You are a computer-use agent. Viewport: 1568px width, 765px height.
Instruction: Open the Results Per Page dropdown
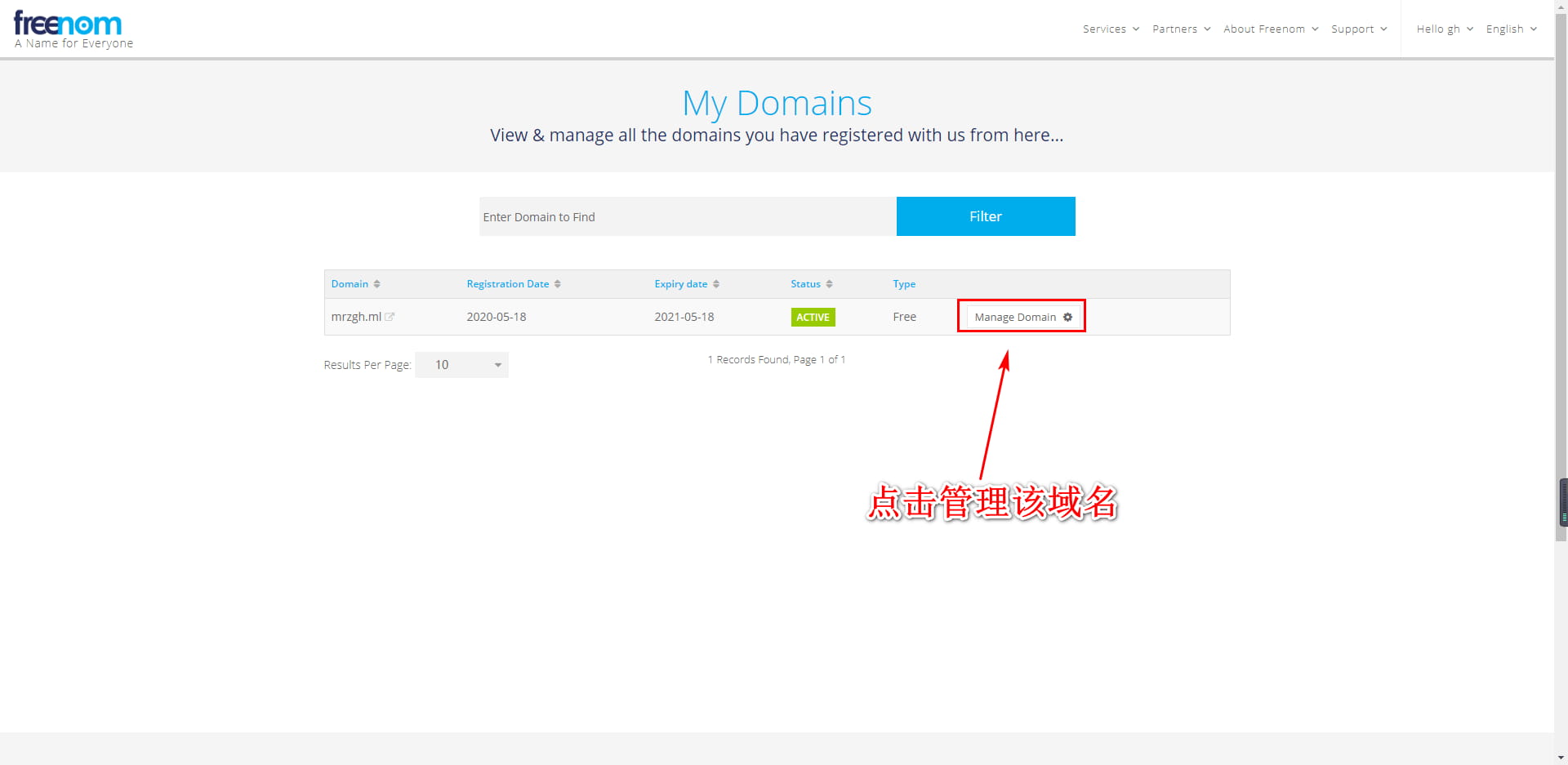[x=461, y=365]
